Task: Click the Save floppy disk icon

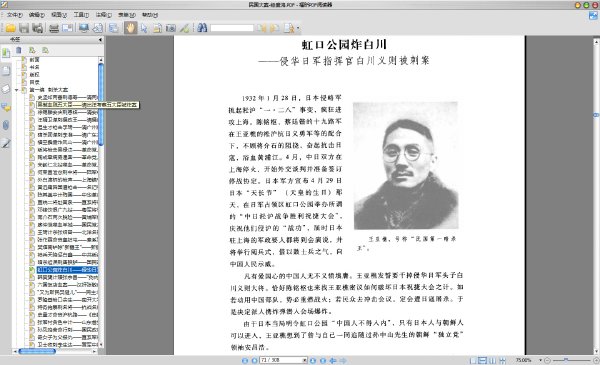Action: (24, 28)
